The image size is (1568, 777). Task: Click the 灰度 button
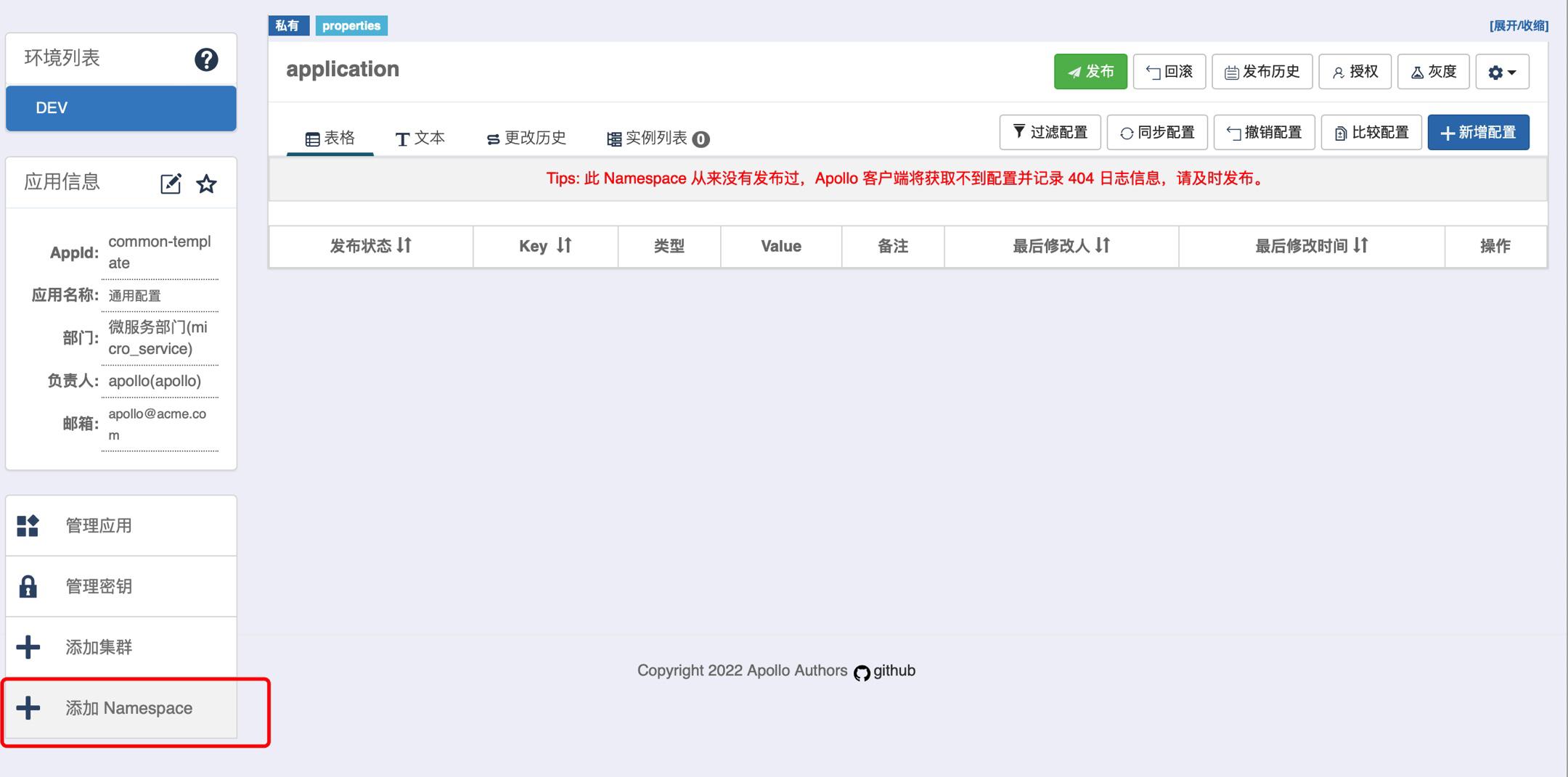pyautogui.click(x=1433, y=72)
